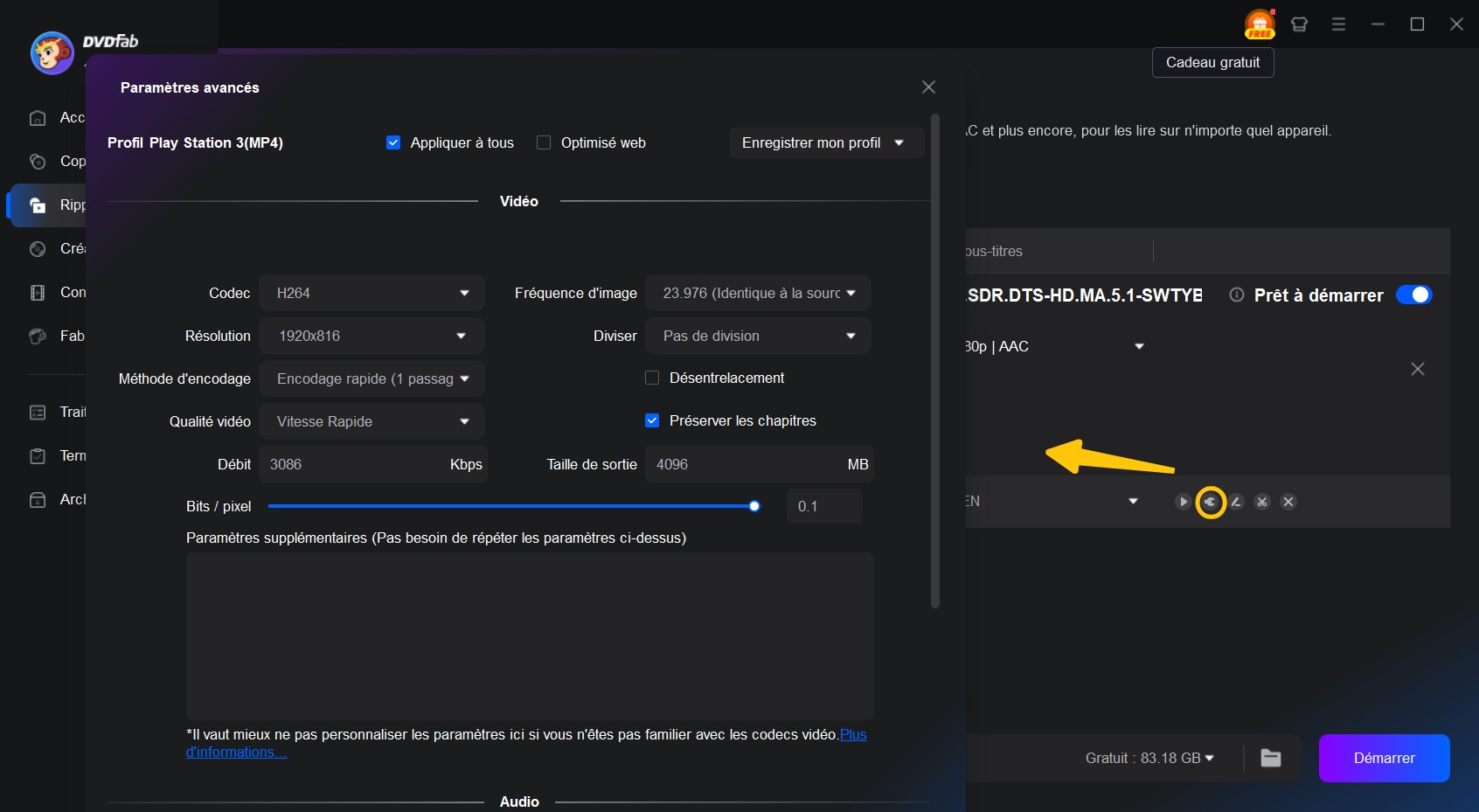Uncheck Appliquer à tous checkbox

(x=393, y=142)
